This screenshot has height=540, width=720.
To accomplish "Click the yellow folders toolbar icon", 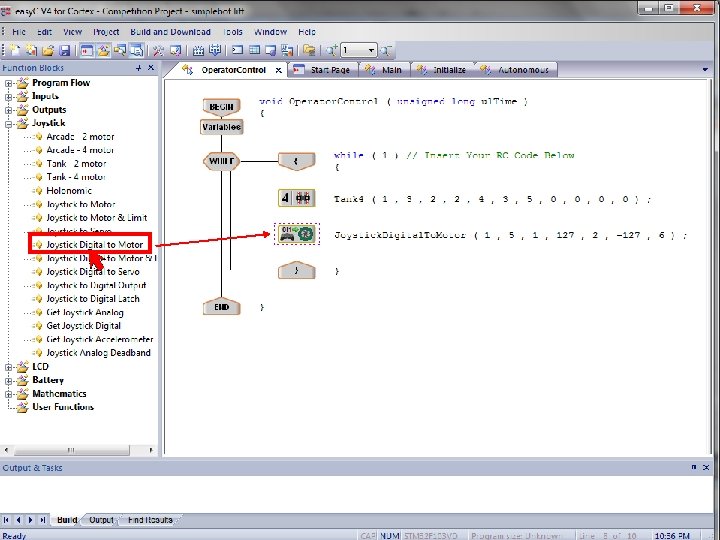I will click(x=309, y=50).
